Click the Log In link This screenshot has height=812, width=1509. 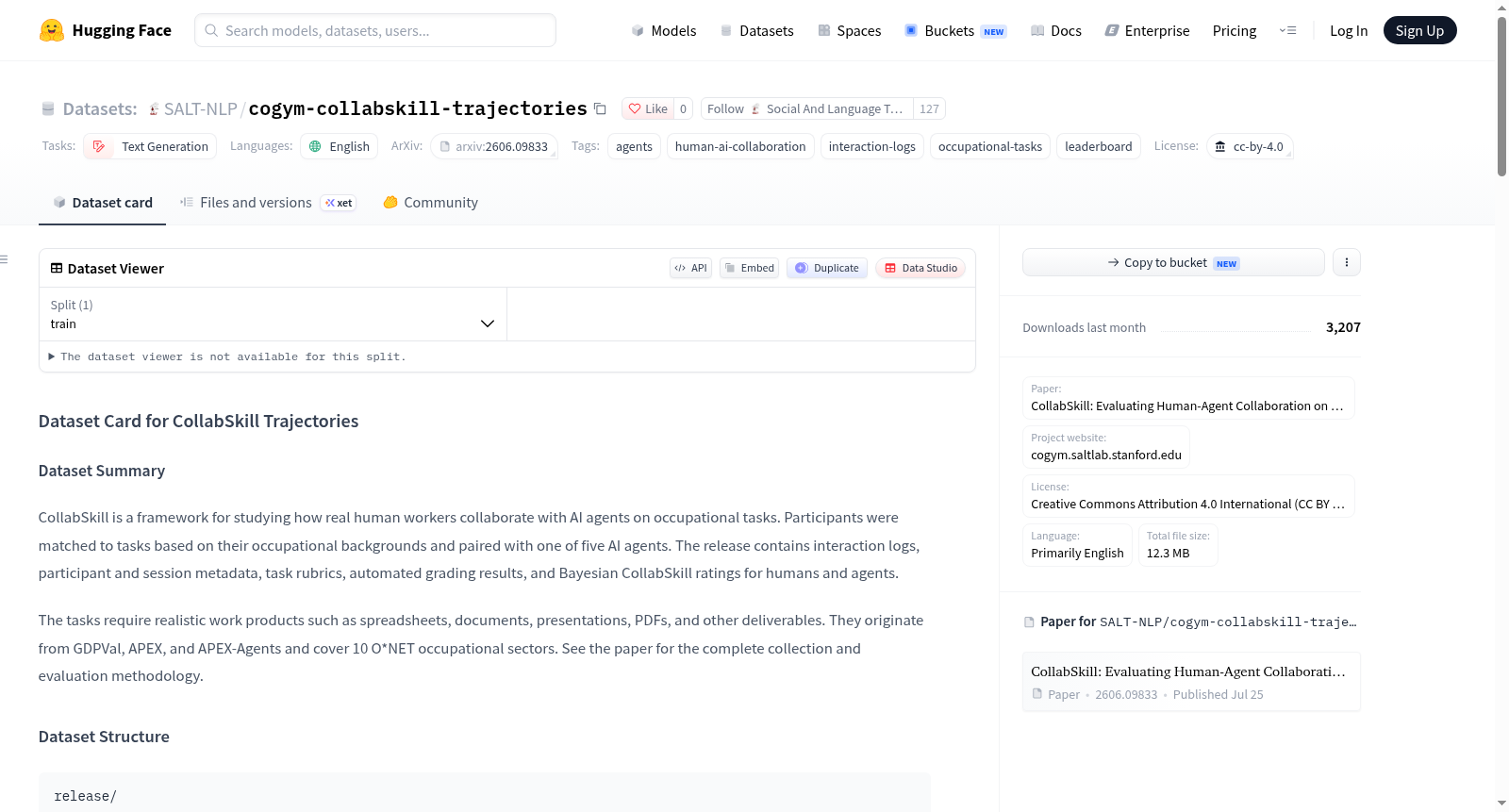click(x=1349, y=30)
